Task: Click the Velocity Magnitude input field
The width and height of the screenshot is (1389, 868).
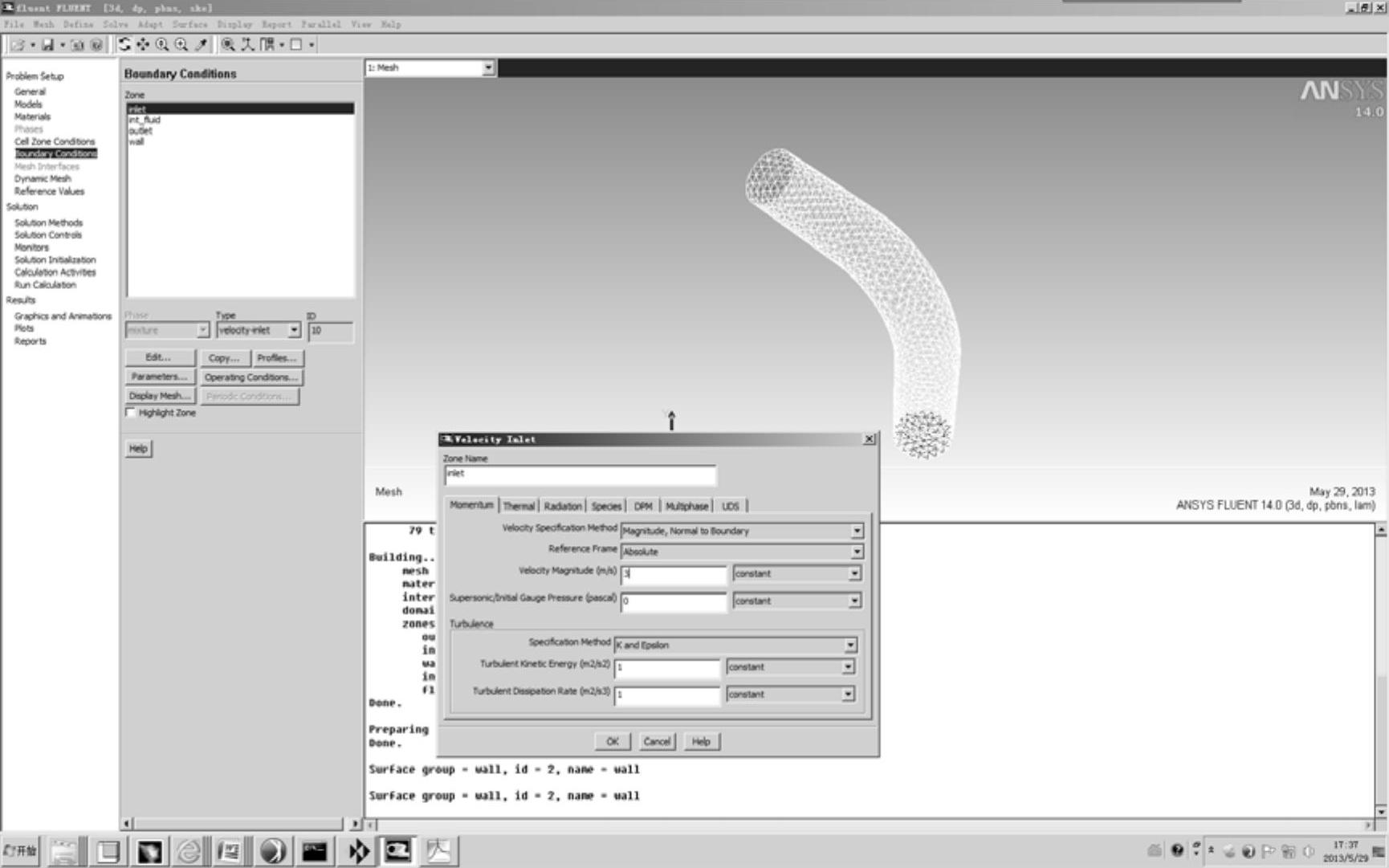Action: point(673,574)
